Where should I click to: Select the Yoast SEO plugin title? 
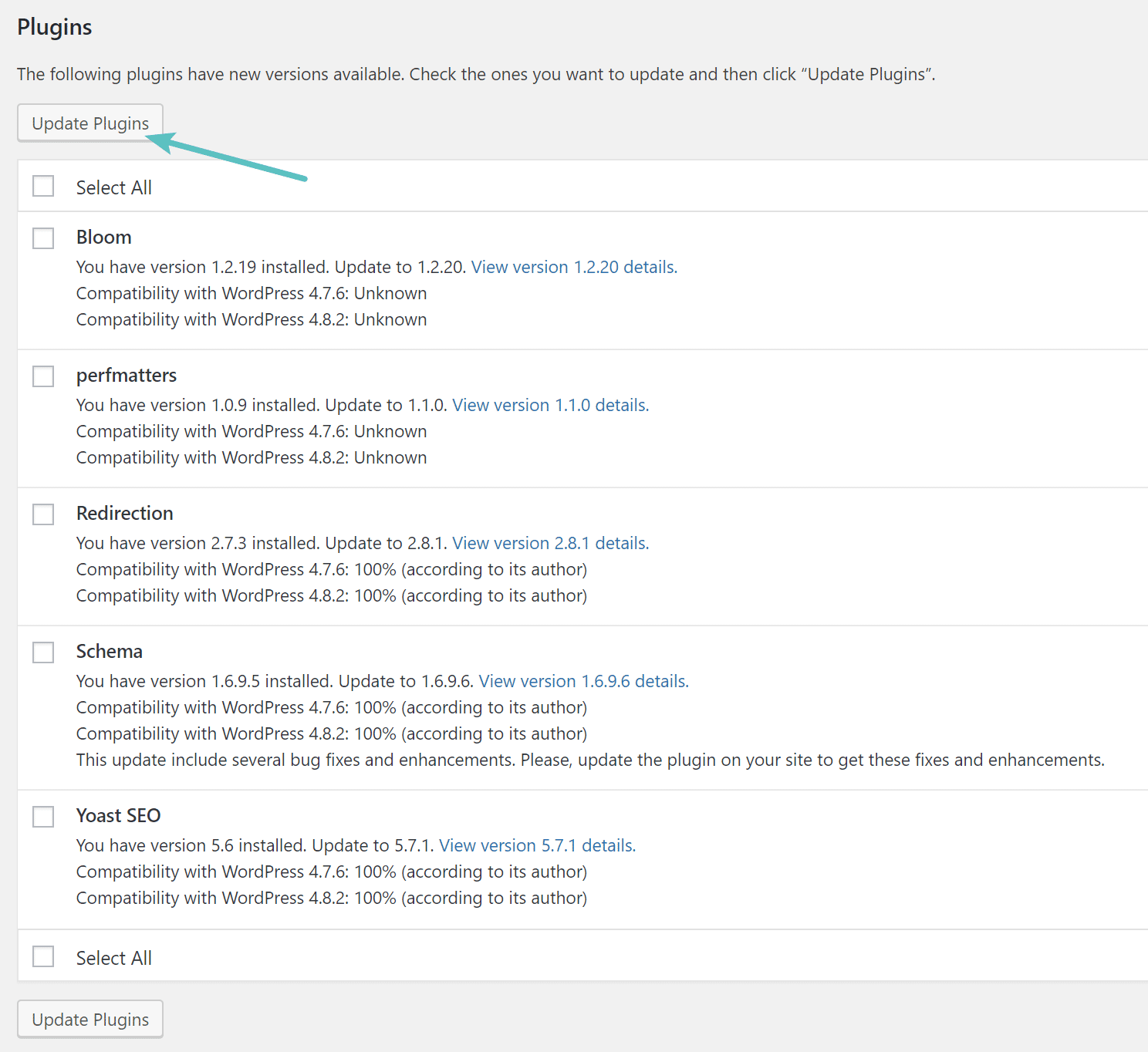point(118,815)
